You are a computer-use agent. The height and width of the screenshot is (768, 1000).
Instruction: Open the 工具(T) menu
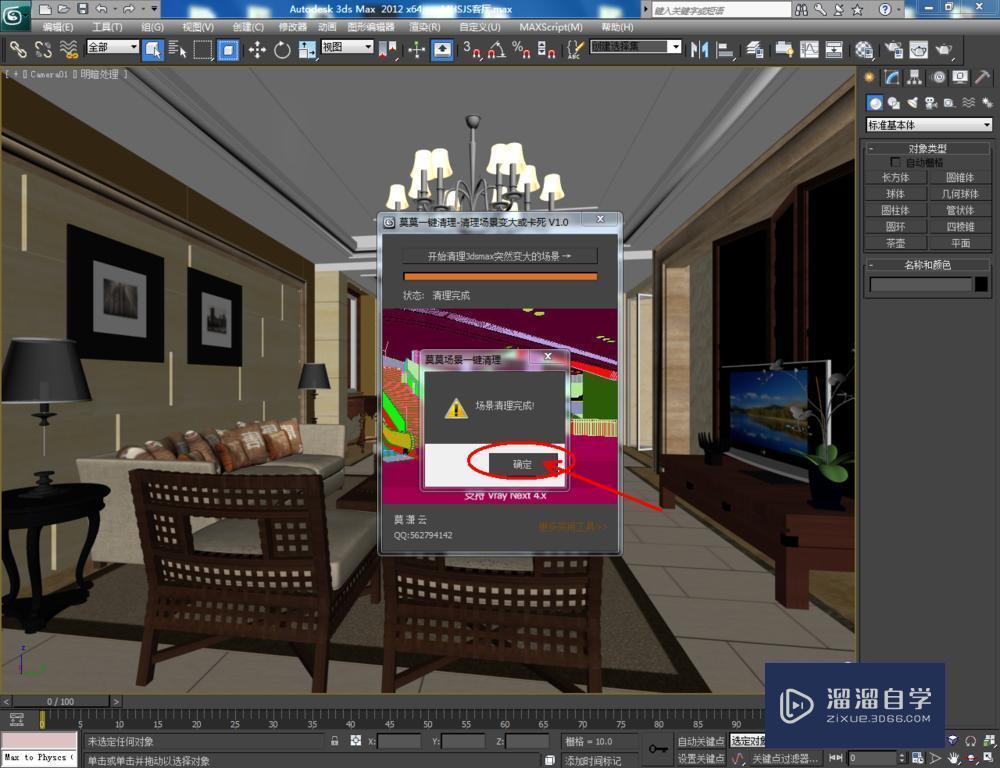coord(107,27)
